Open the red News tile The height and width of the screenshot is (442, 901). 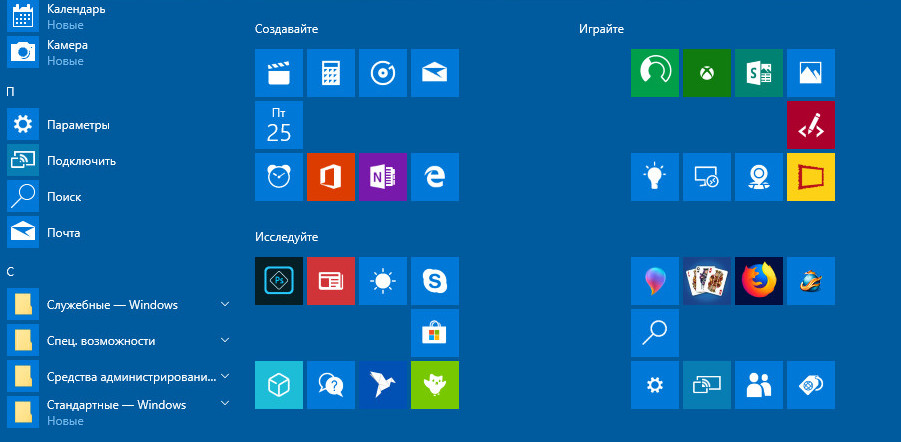[x=330, y=281]
